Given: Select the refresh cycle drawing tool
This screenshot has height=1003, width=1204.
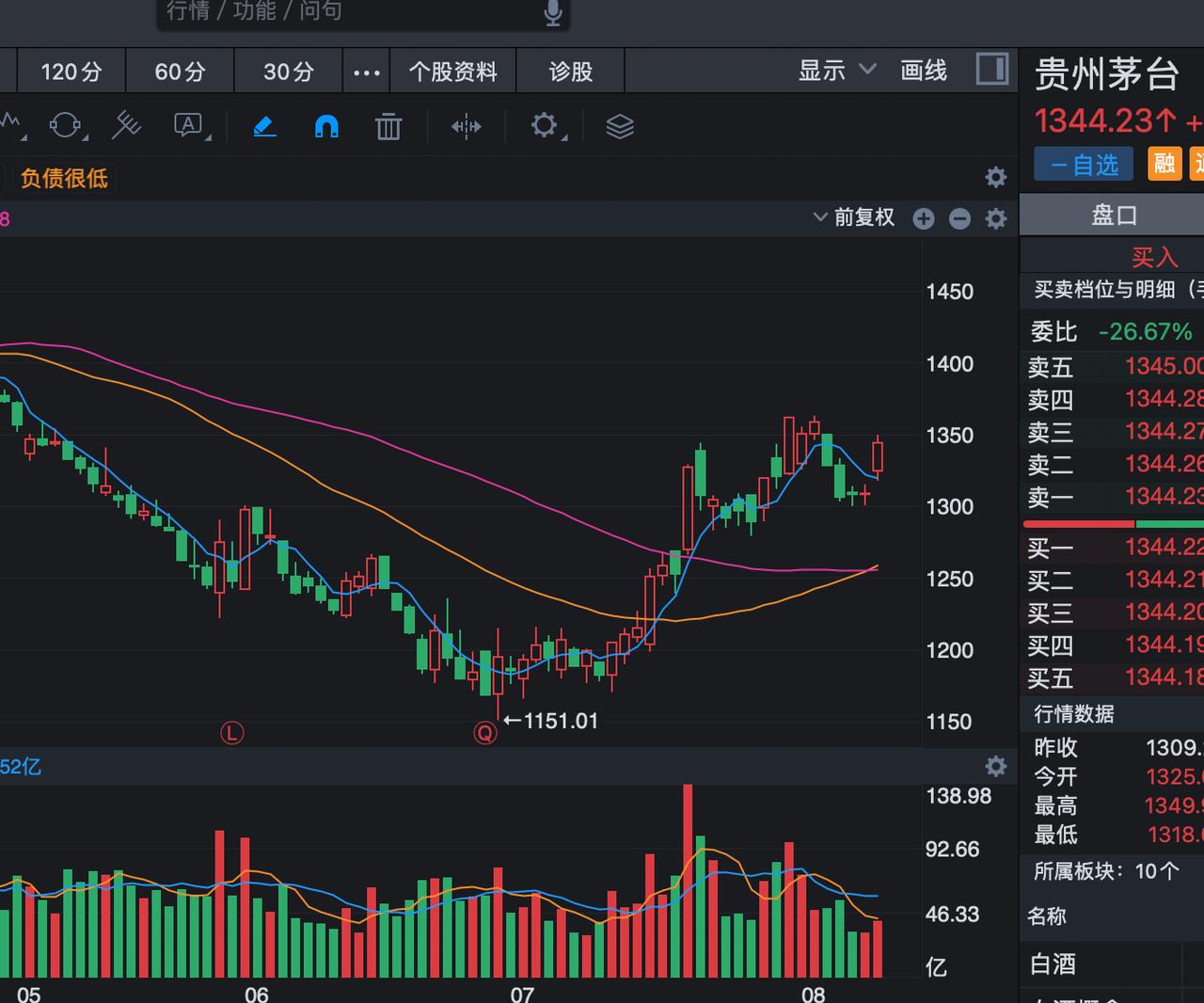Looking at the screenshot, I should (x=65, y=125).
